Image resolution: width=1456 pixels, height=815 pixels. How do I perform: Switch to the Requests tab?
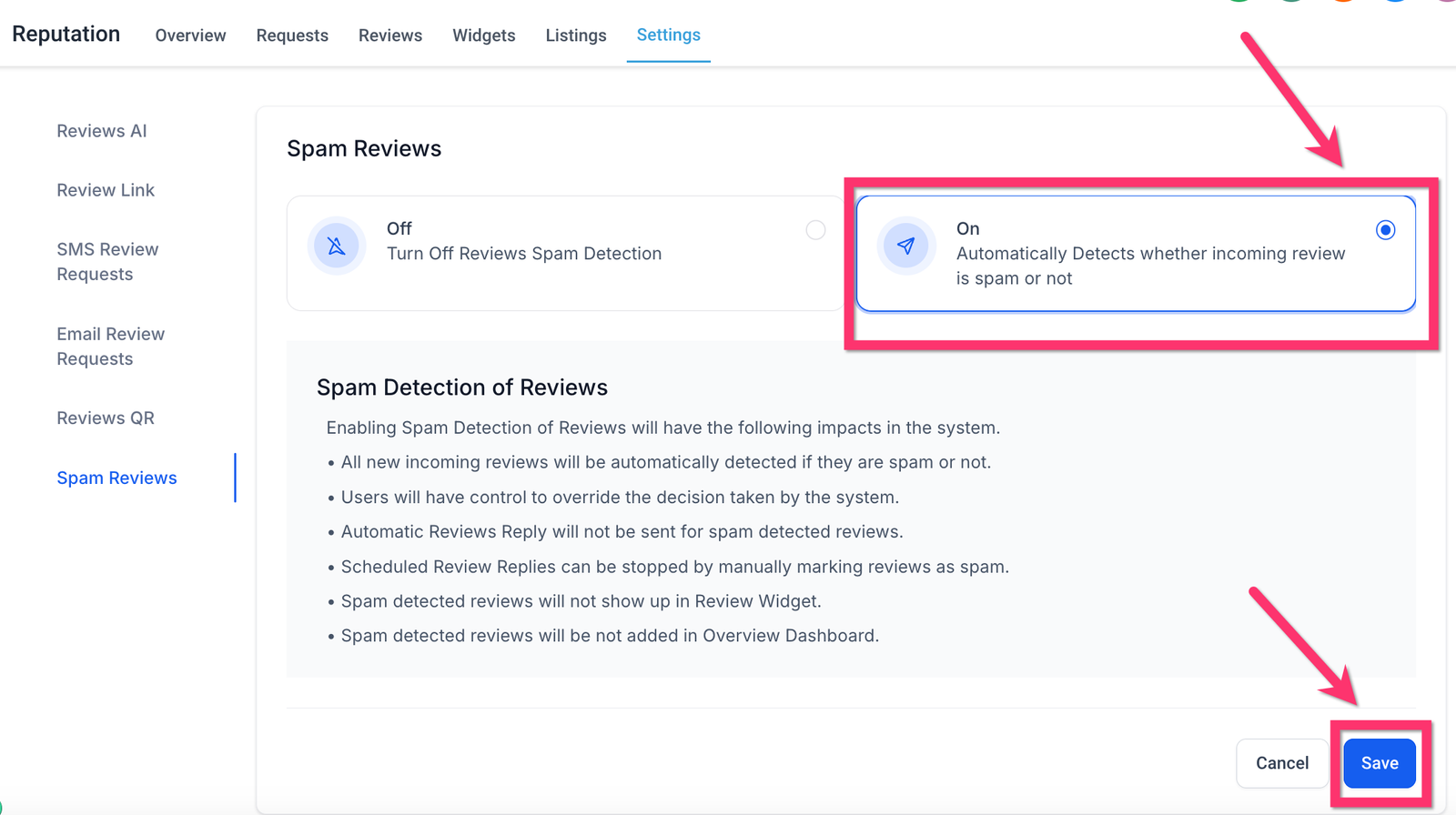292,35
